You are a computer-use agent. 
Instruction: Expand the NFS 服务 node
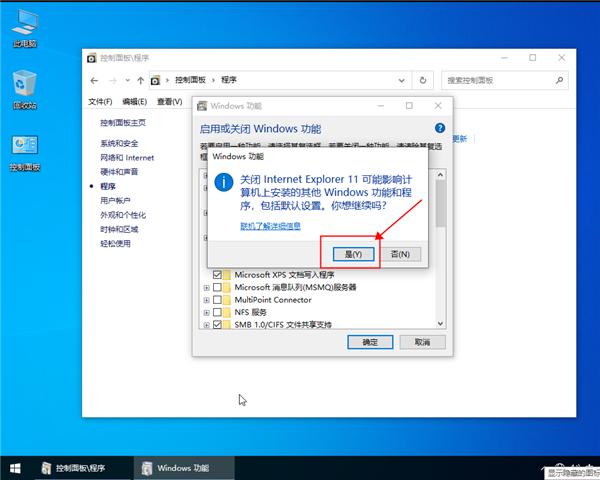(x=206, y=313)
